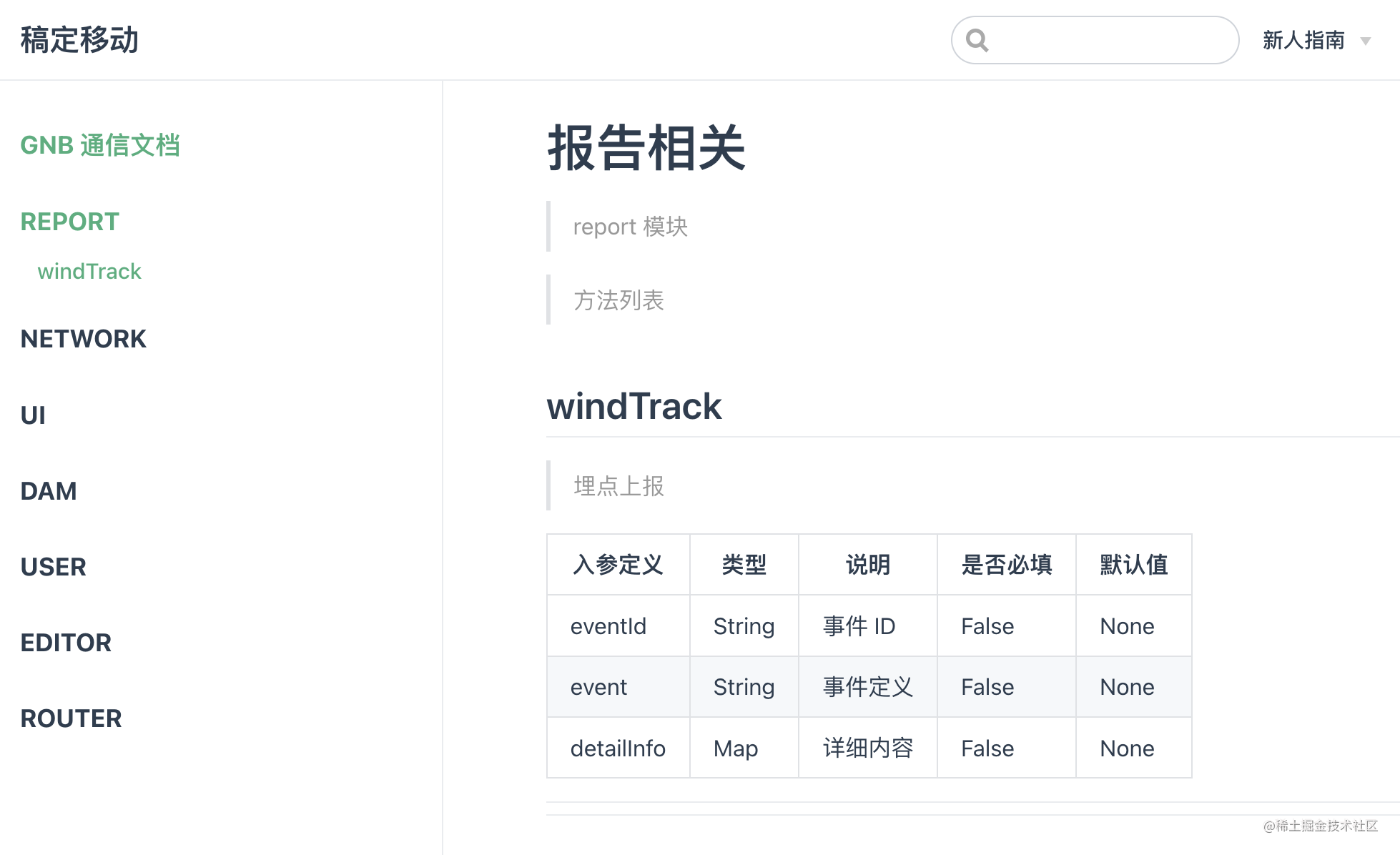The width and height of the screenshot is (1400, 855).
Task: Click the 稿定移动 site title
Action: coord(79,40)
